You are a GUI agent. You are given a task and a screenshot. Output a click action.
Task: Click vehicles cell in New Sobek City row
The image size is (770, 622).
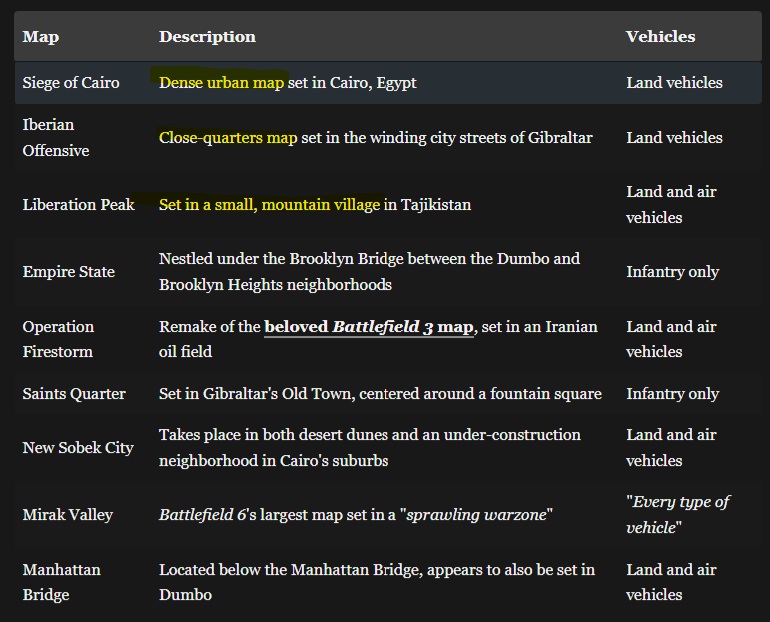tap(671, 448)
